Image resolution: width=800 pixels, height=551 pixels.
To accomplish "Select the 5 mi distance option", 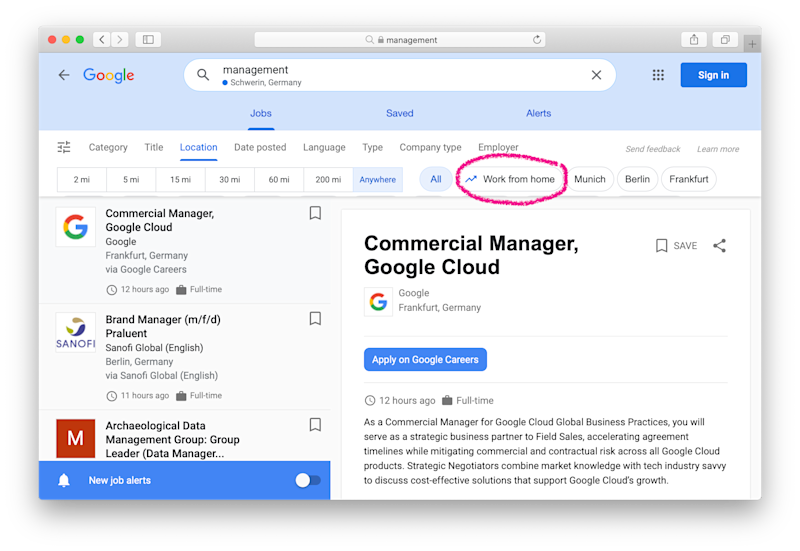I will [x=131, y=180].
